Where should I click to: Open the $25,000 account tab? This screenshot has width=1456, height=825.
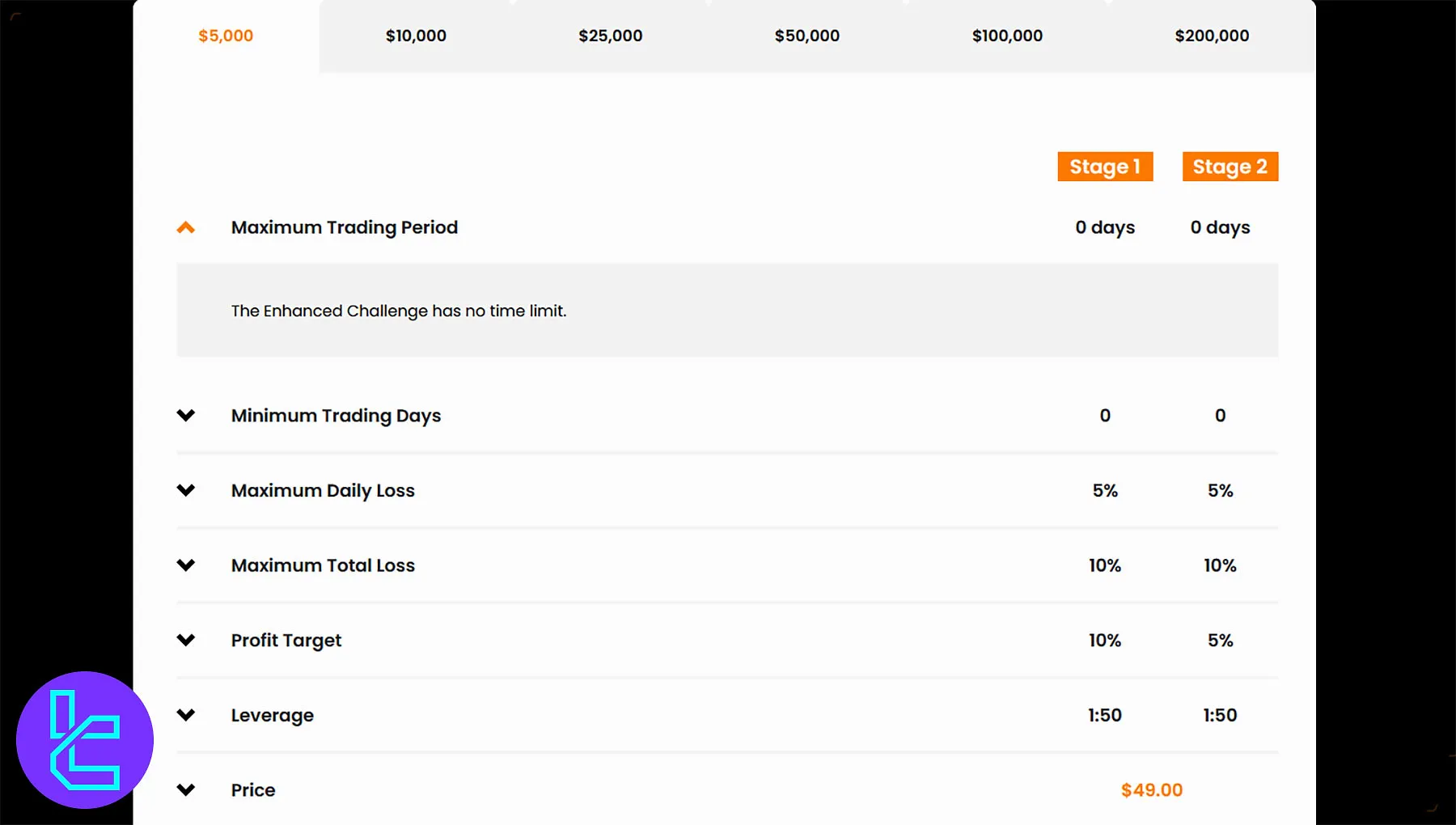611,36
